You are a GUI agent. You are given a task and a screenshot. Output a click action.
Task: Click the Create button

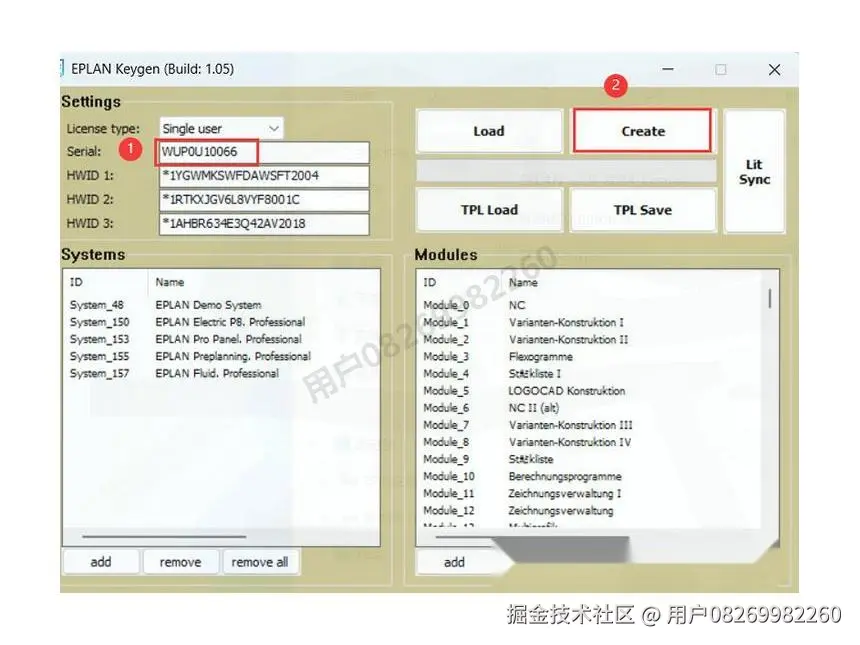(x=642, y=131)
